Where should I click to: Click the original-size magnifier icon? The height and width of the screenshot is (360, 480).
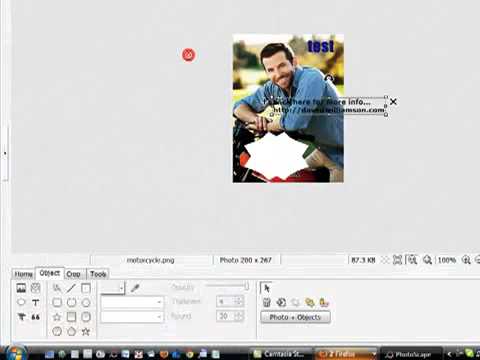click(x=412, y=260)
